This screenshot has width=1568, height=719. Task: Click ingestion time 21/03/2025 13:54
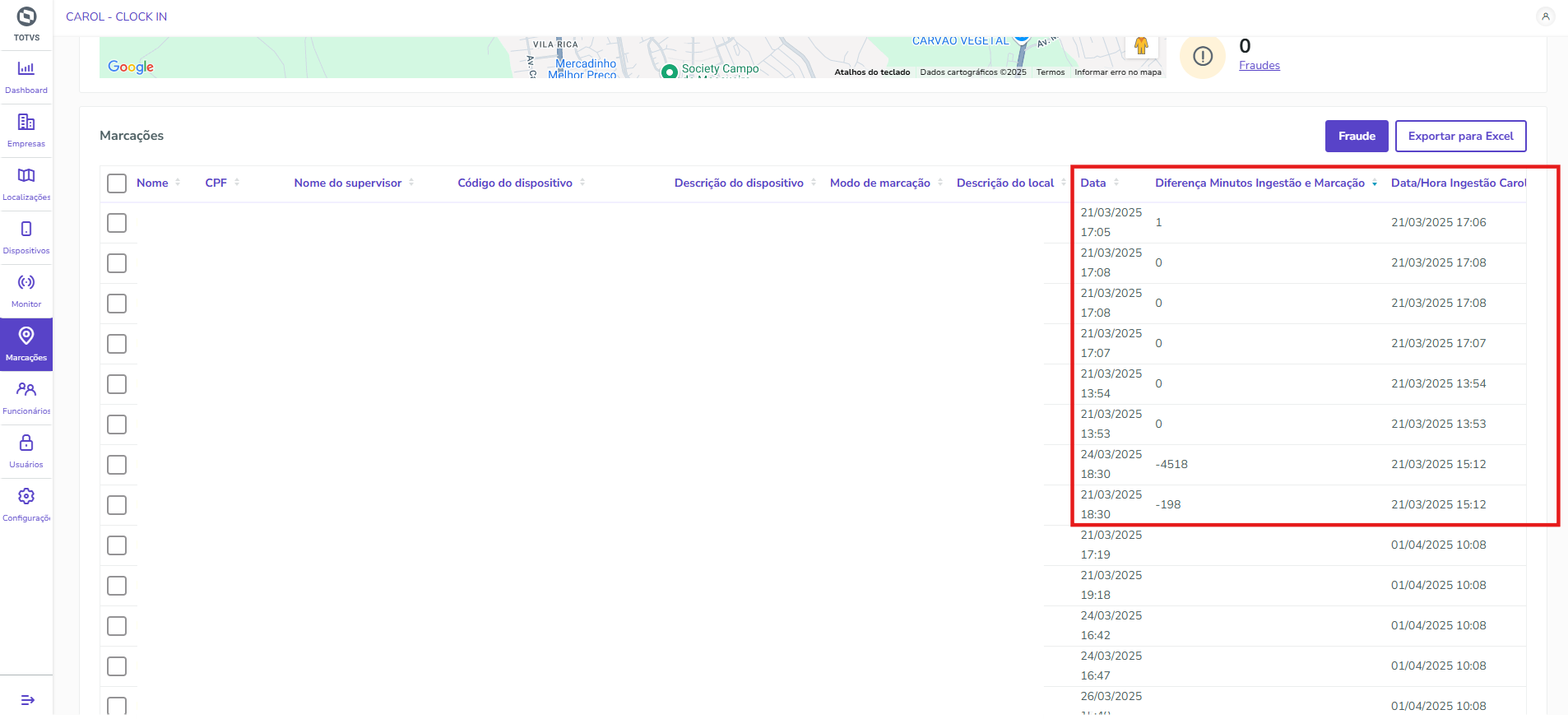click(x=1439, y=383)
